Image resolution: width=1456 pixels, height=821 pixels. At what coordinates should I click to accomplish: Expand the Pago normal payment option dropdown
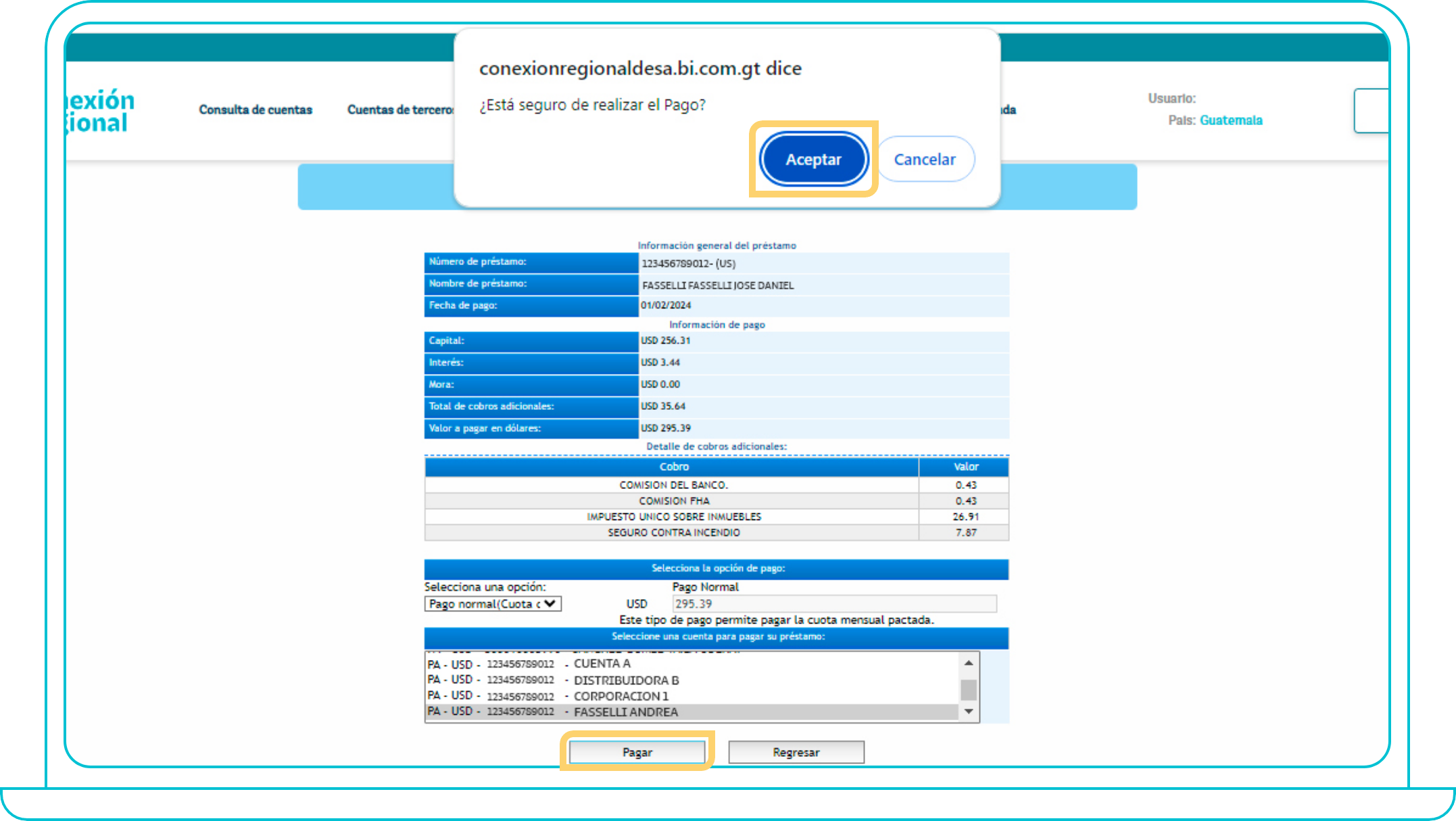(493, 604)
